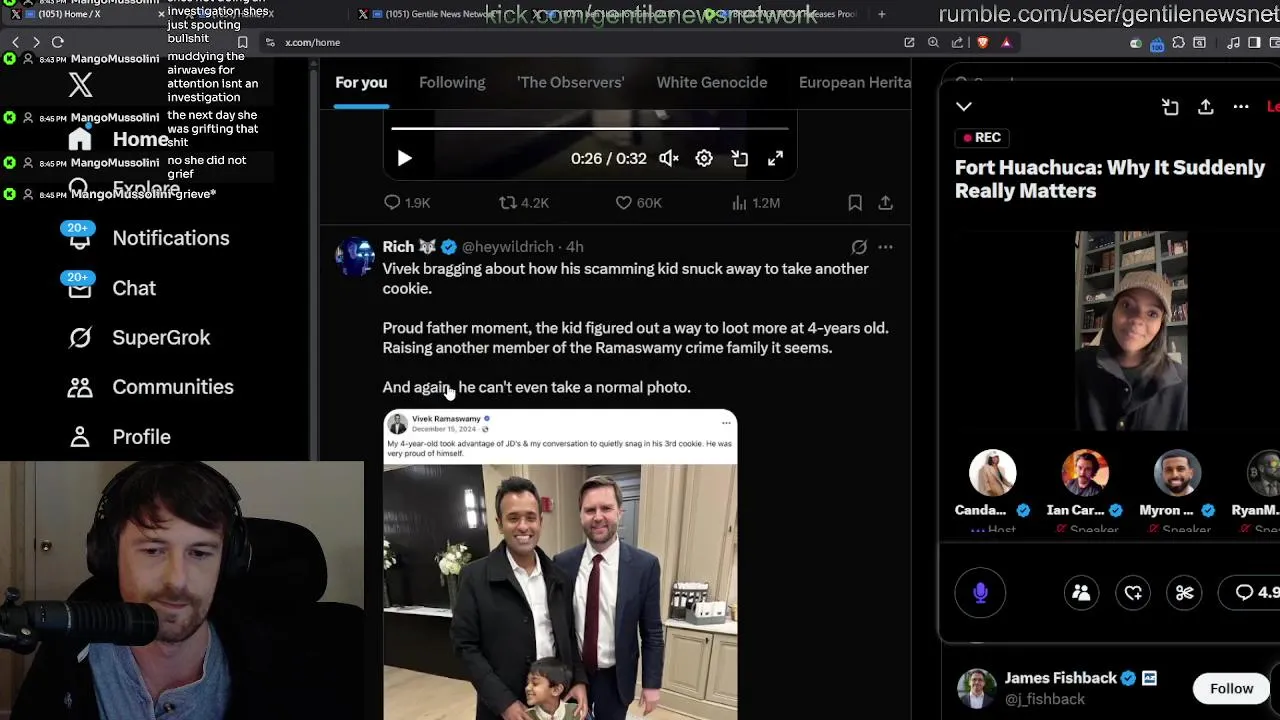The height and width of the screenshot is (720, 1280).
Task: Go back using browser back arrow
Action: (15, 42)
